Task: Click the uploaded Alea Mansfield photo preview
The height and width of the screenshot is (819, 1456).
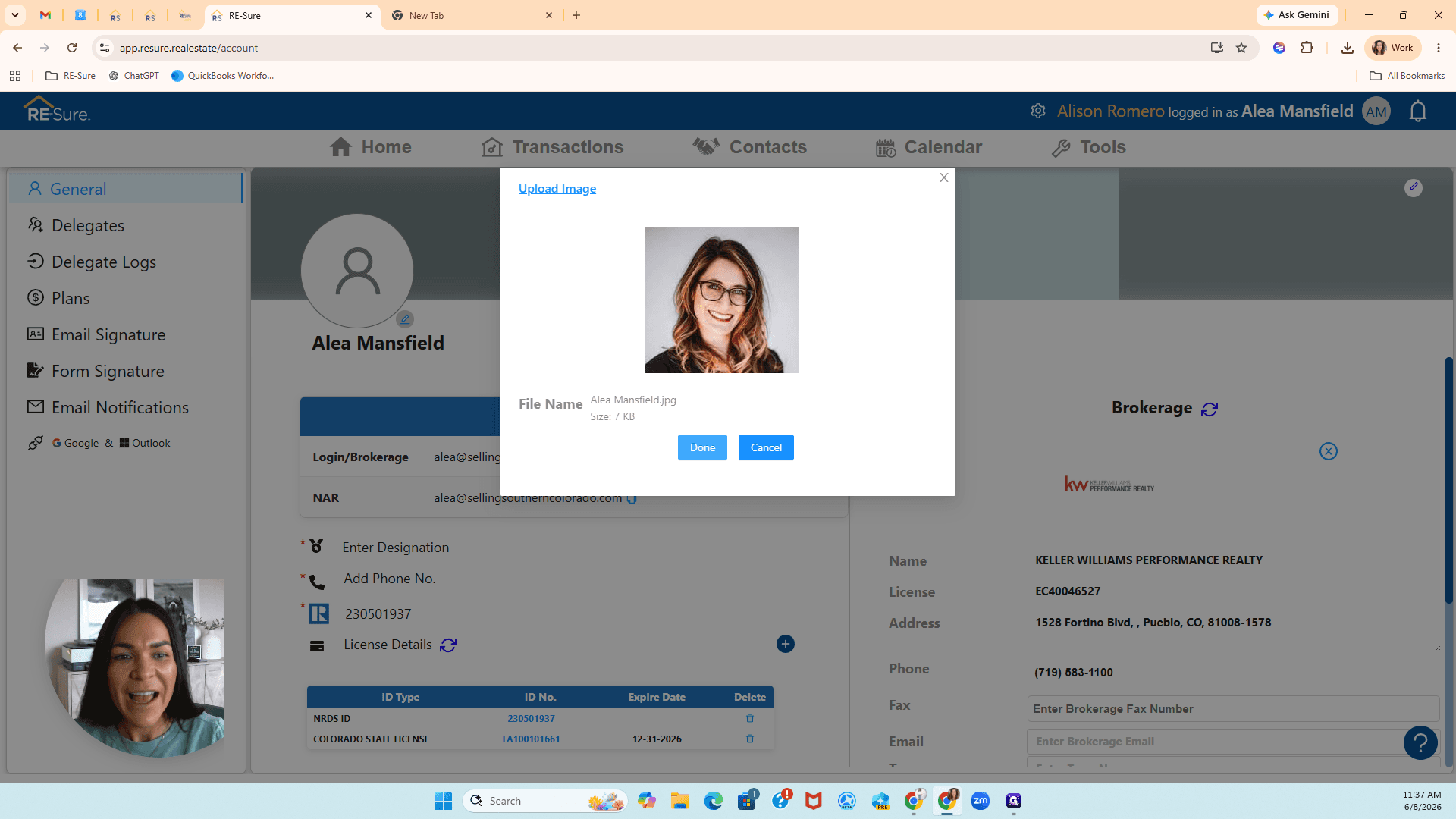Action: coord(722,300)
